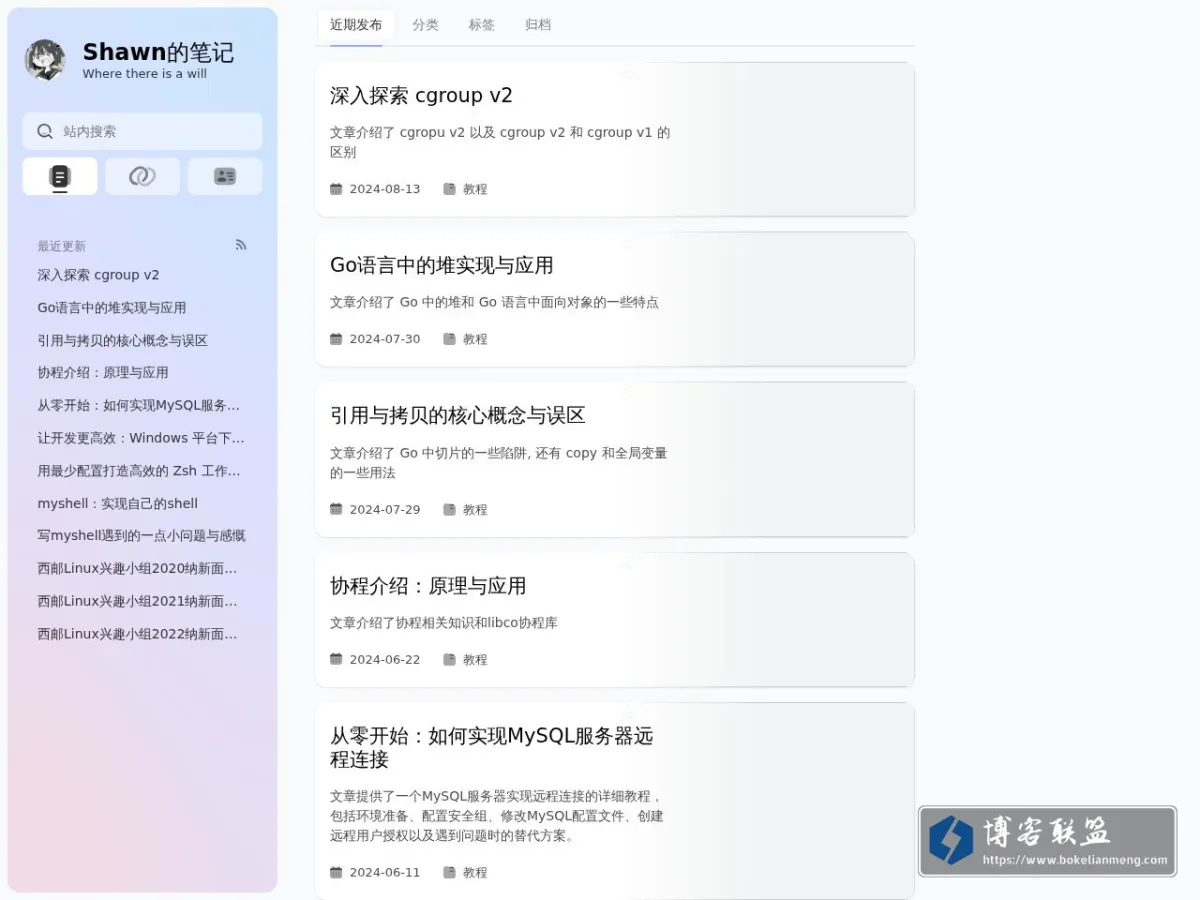Screen dimensions: 1200x900
Task: Open the articles list sidebar icon
Action: pyautogui.click(x=60, y=177)
